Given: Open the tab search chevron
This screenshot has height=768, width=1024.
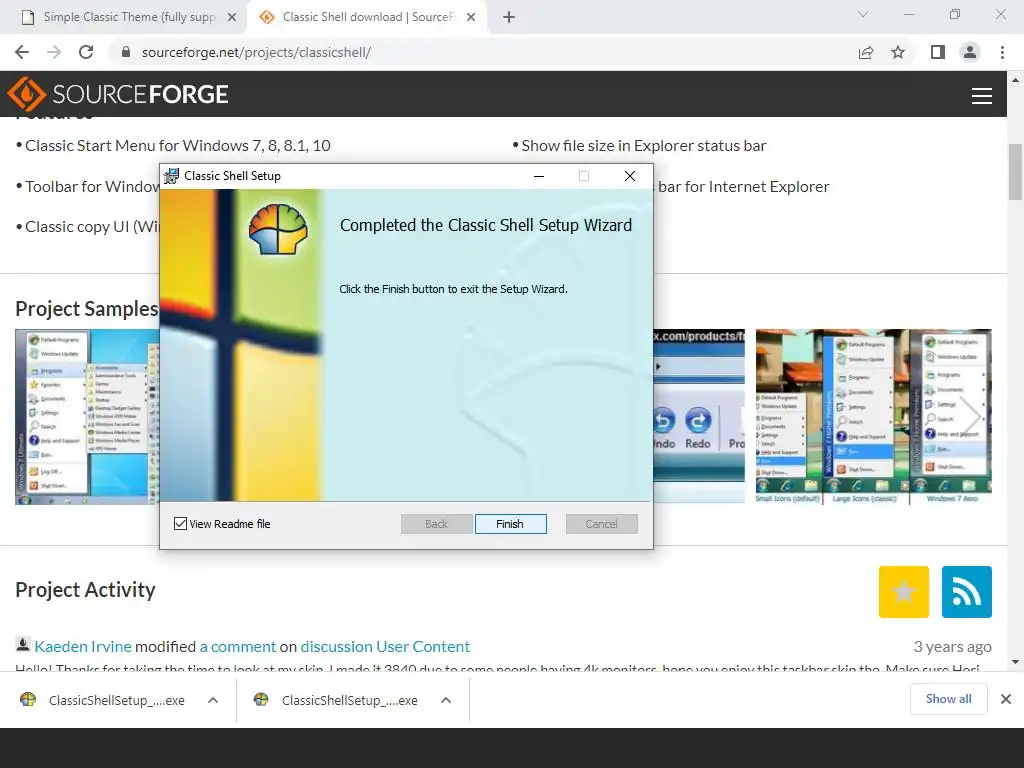Looking at the screenshot, I should pos(863,14).
